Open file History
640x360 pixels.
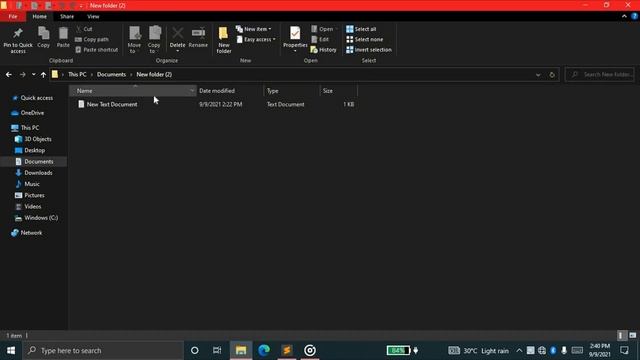tap(324, 50)
